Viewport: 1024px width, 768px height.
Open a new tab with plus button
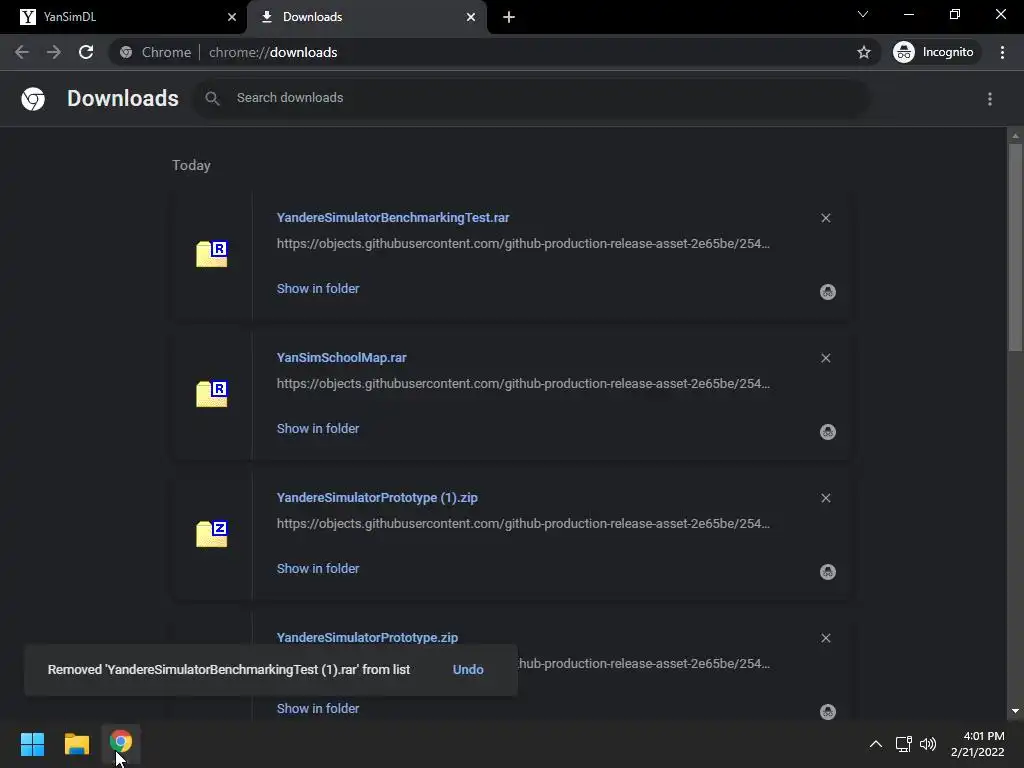click(x=509, y=17)
